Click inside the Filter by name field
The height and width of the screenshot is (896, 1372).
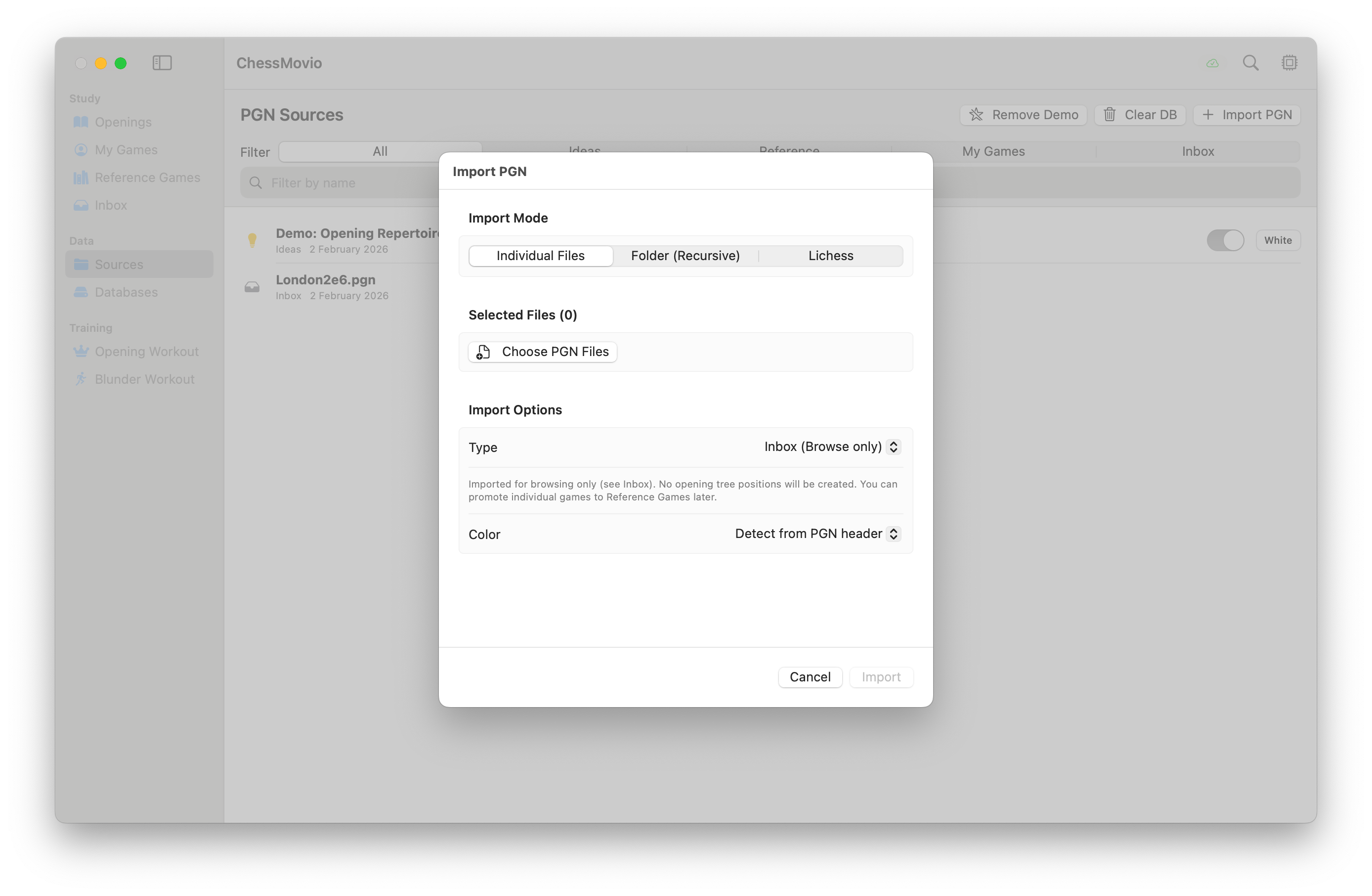[346, 183]
